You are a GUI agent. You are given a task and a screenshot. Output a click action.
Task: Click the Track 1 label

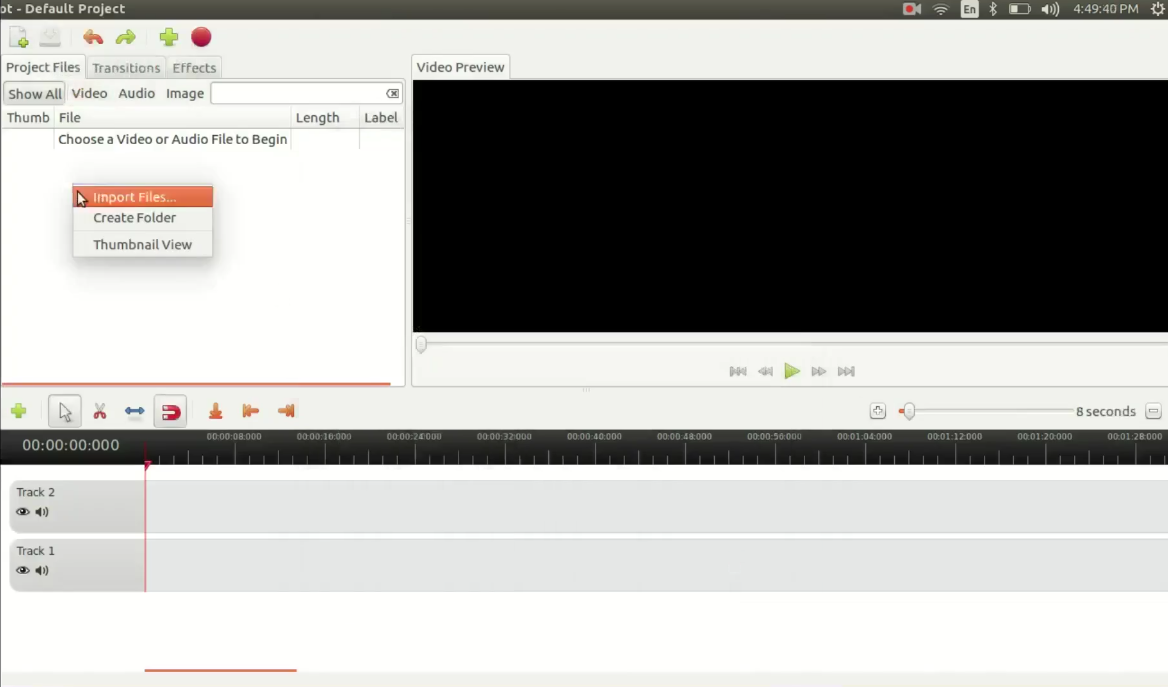tap(36, 551)
